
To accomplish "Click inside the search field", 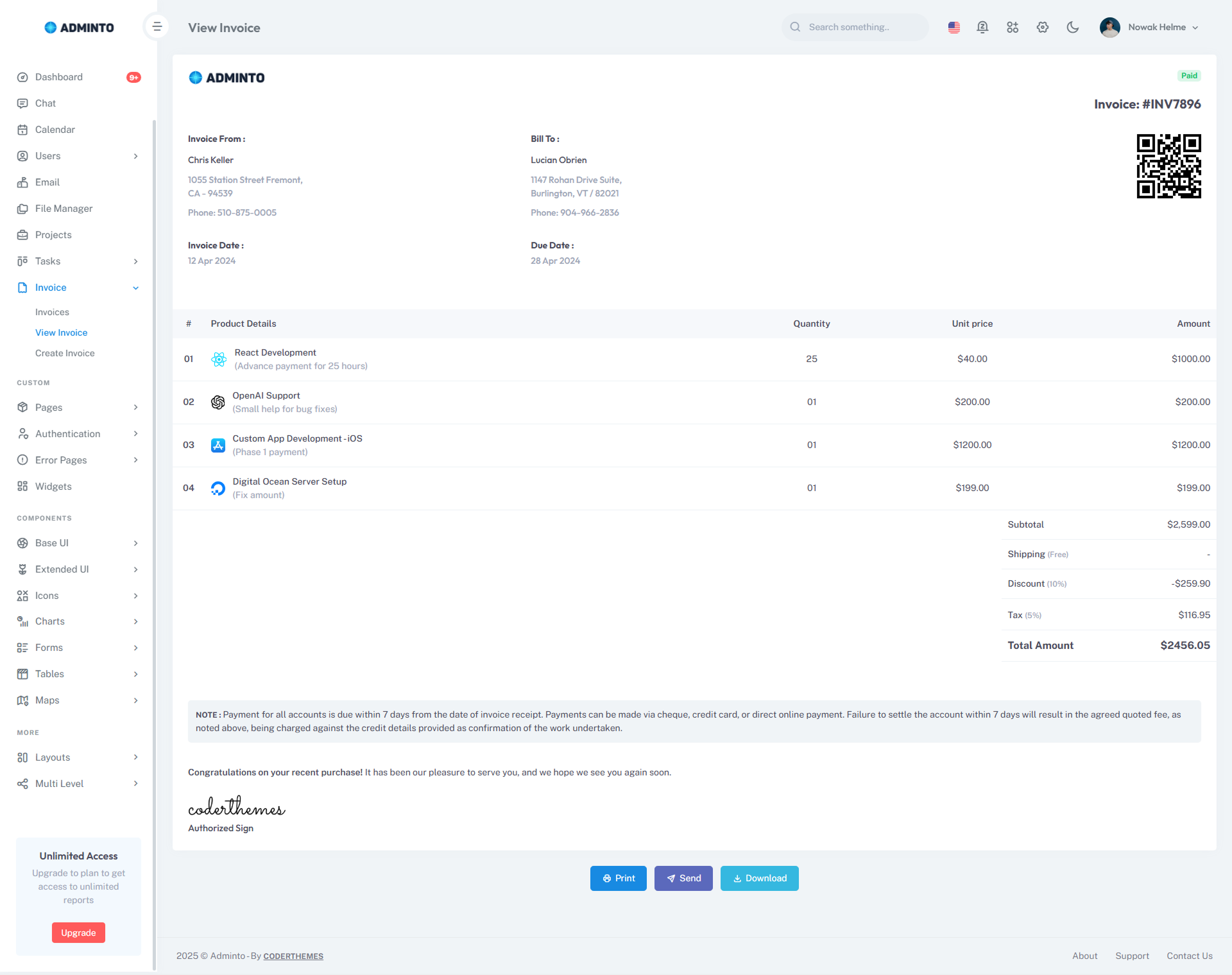I will pyautogui.click(x=860, y=27).
